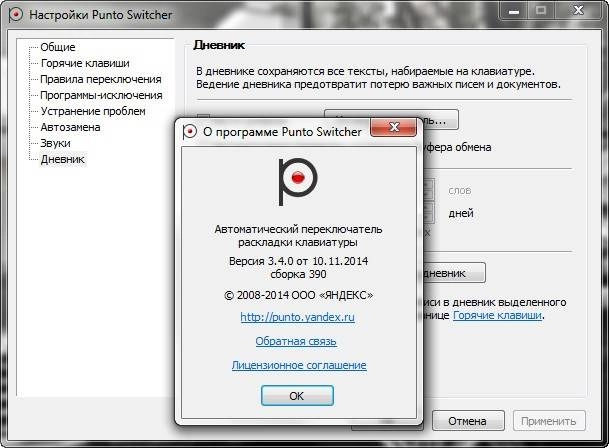Click the Отмена button in settings window

(x=468, y=421)
